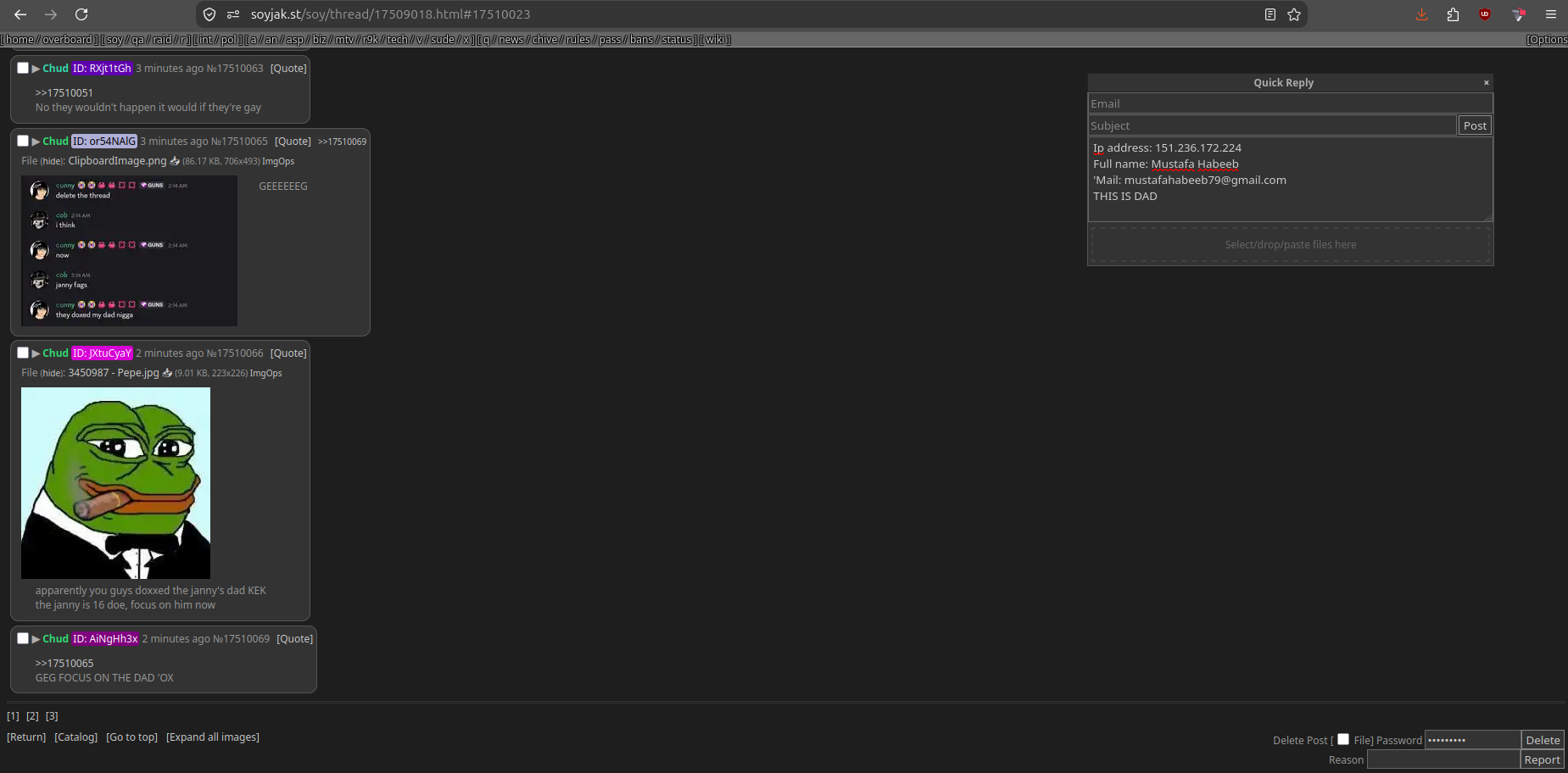
Task: Open the ClipboardImage.png file name link
Action: click(x=117, y=161)
